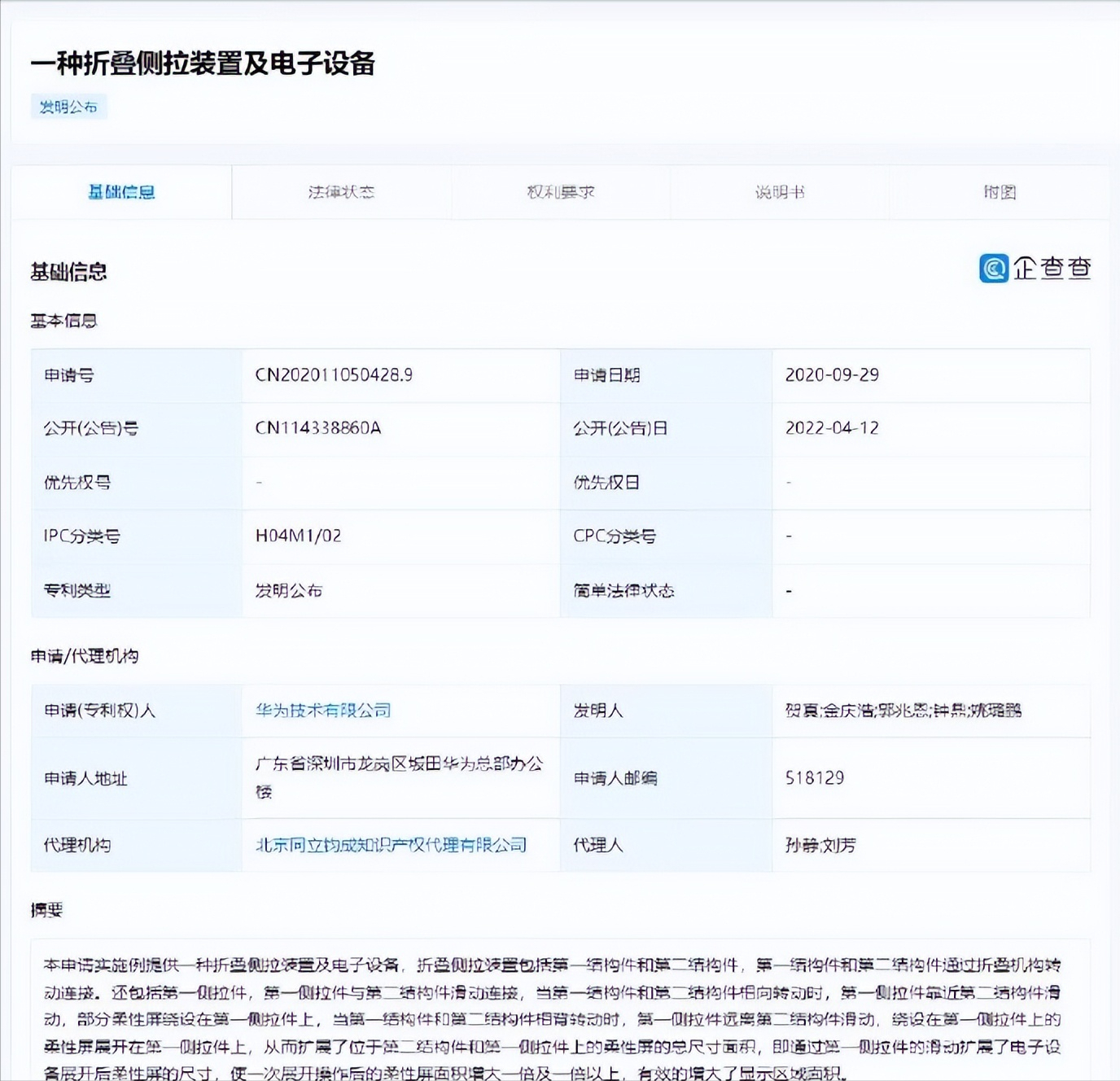Open the 权利要求 tab
Screen dimensions: 1120x1081
(561, 192)
